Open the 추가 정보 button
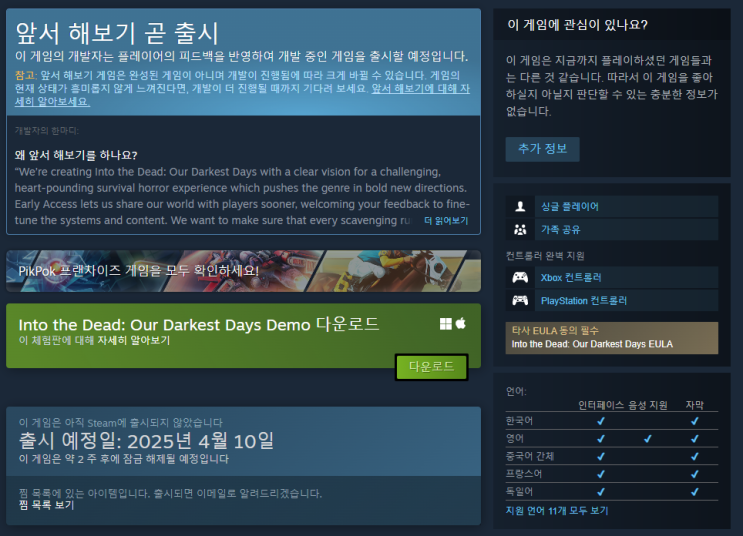 pyautogui.click(x=542, y=149)
